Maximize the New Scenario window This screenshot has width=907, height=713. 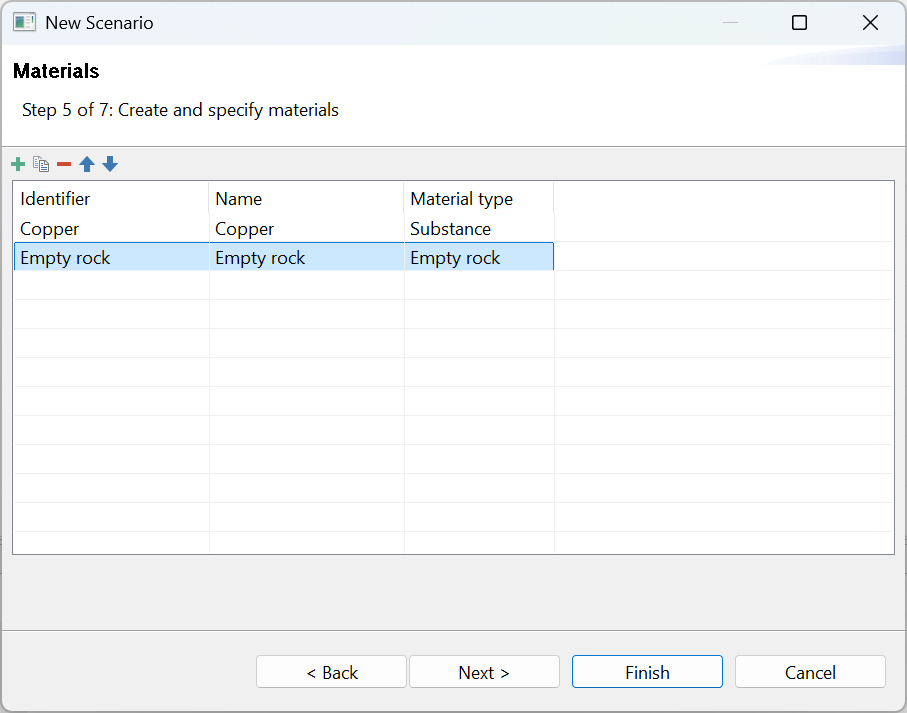799,23
